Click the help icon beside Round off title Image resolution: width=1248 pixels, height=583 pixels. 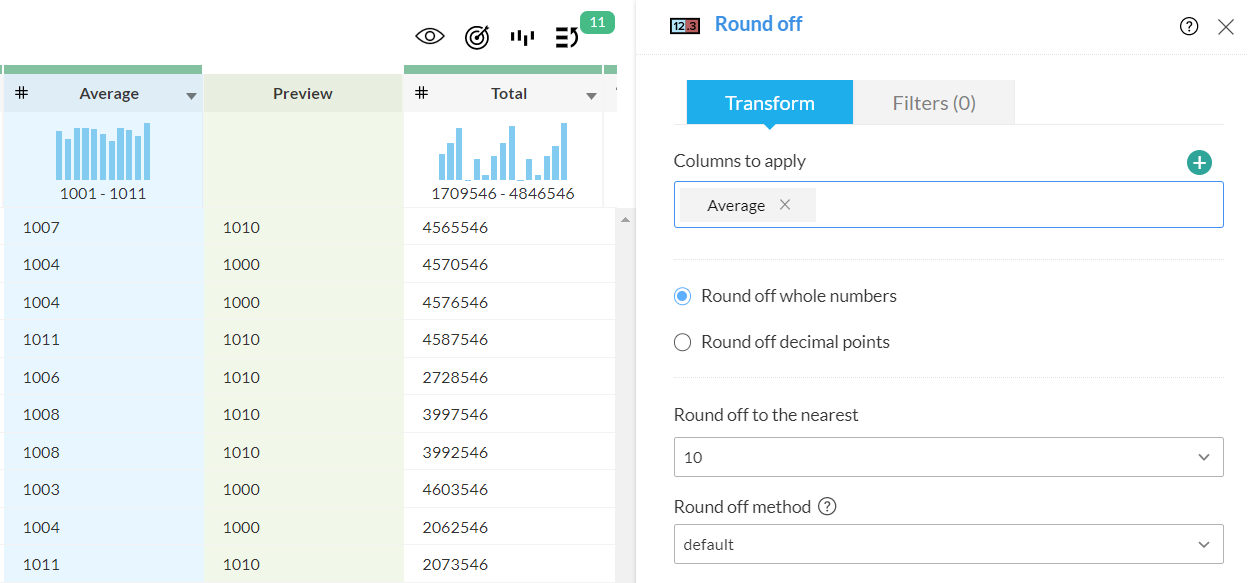(1189, 27)
